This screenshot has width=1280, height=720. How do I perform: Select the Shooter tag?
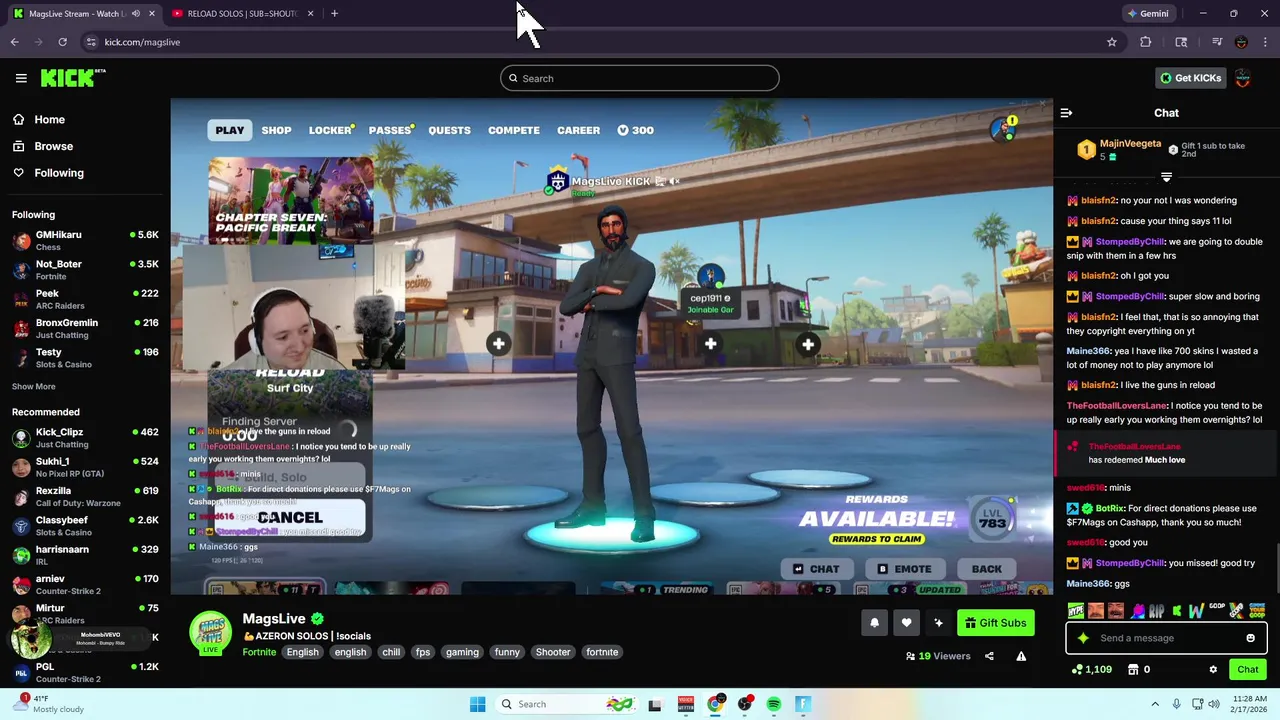(553, 652)
